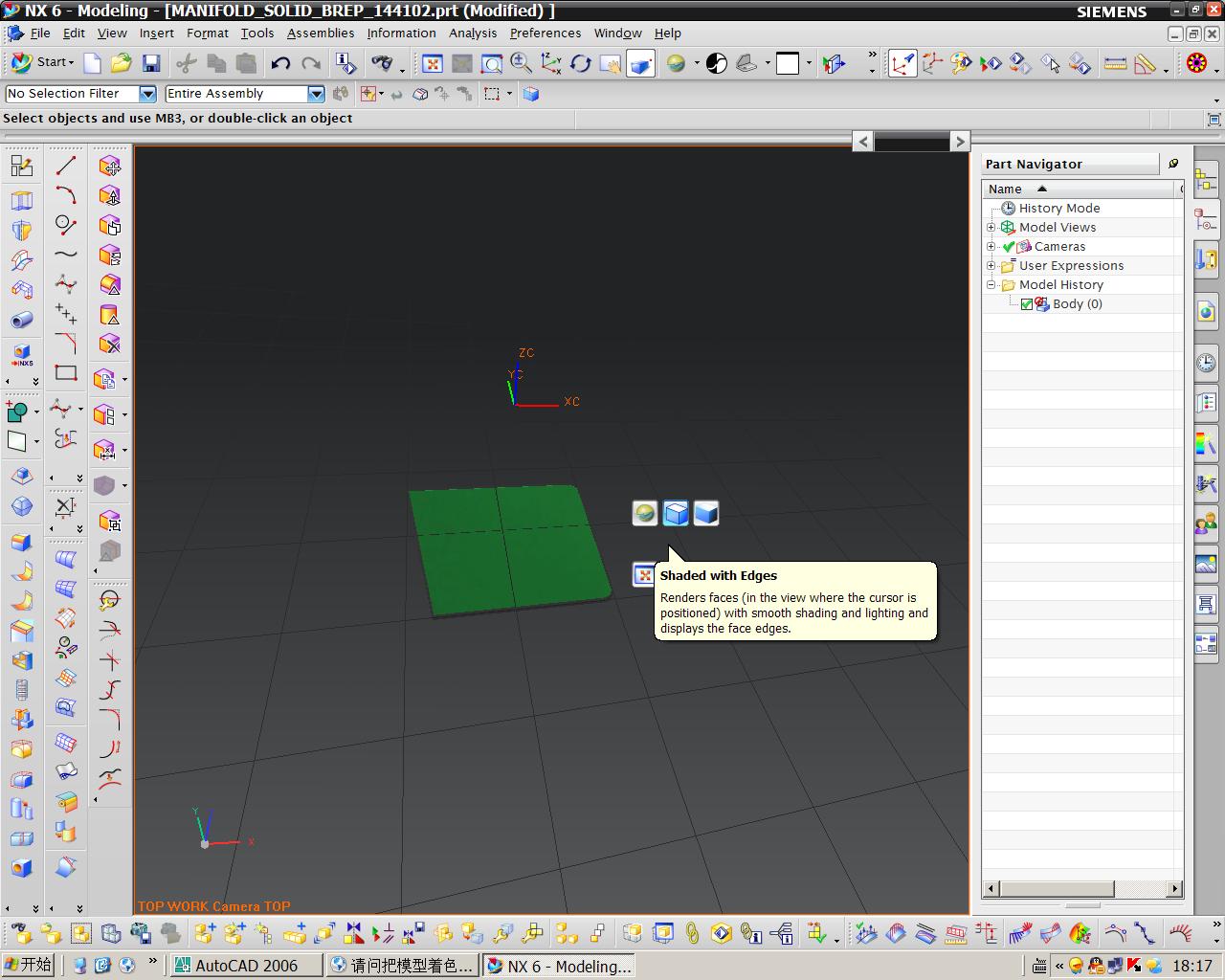Click the NX 6 - Modeling taskbar button
Screen dimensions: 1225x980
(x=558, y=966)
